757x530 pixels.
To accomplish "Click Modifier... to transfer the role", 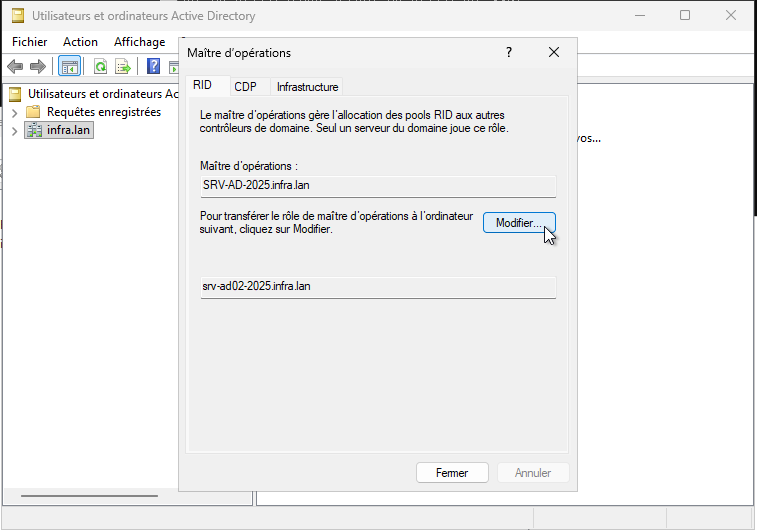I will [x=518, y=223].
